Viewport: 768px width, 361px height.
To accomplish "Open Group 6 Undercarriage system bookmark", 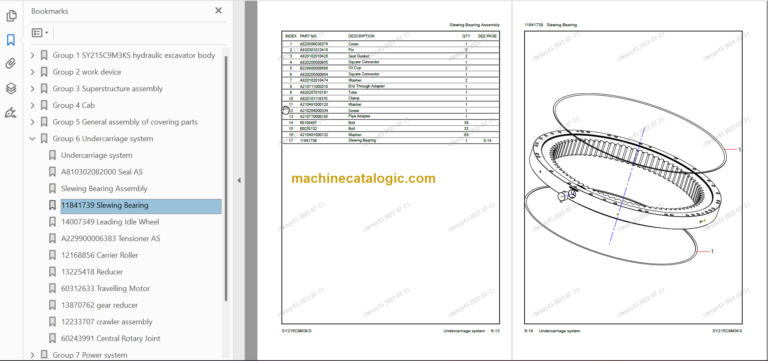I will (x=103, y=139).
